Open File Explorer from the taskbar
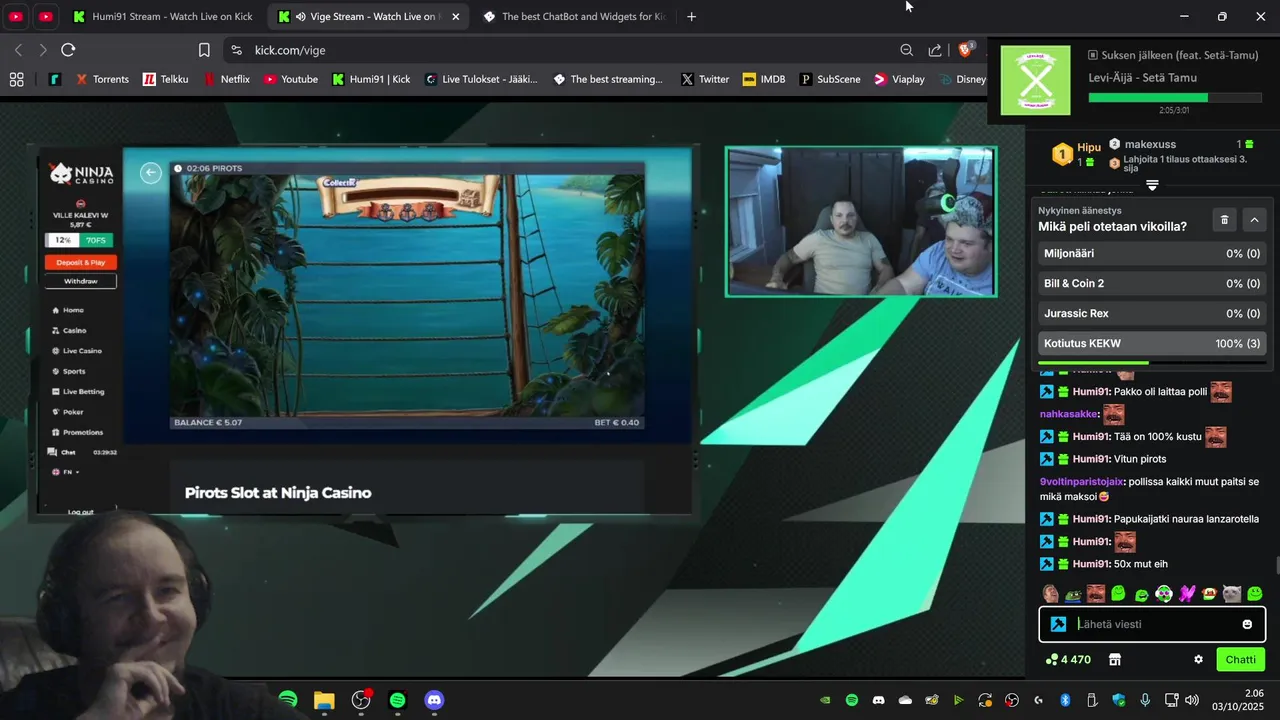Screen dimensions: 1280x720 pyautogui.click(x=324, y=700)
